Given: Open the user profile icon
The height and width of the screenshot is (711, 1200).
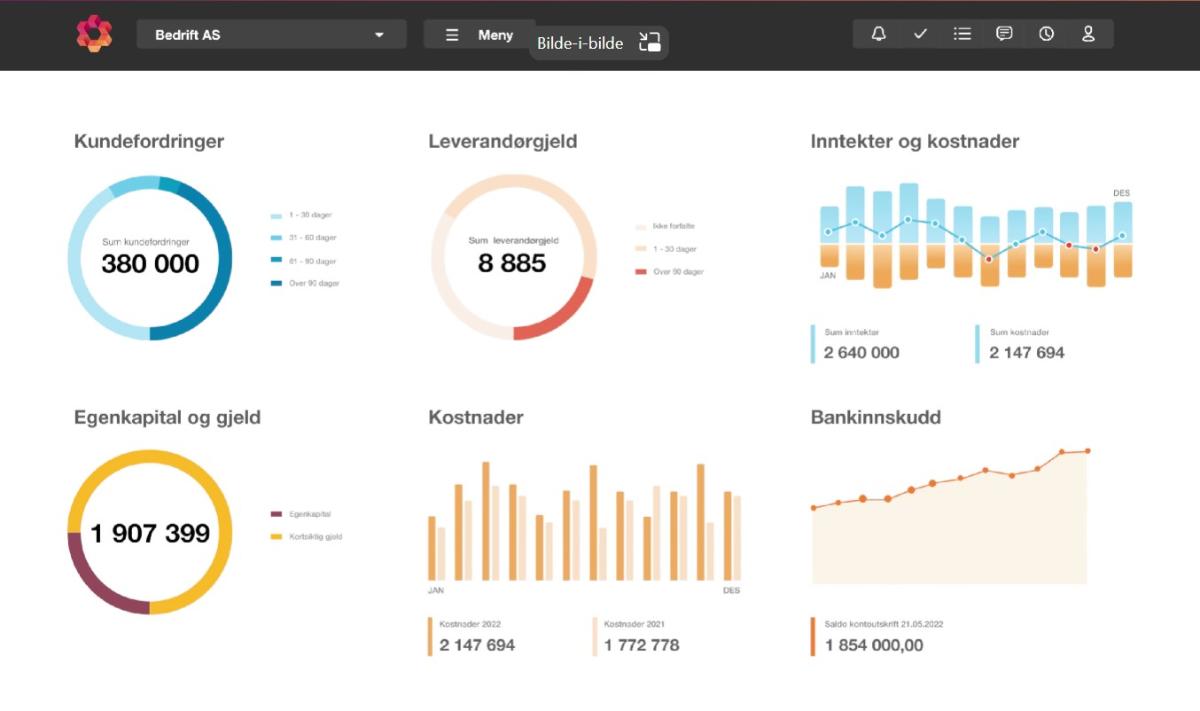Looking at the screenshot, I should coord(1088,34).
